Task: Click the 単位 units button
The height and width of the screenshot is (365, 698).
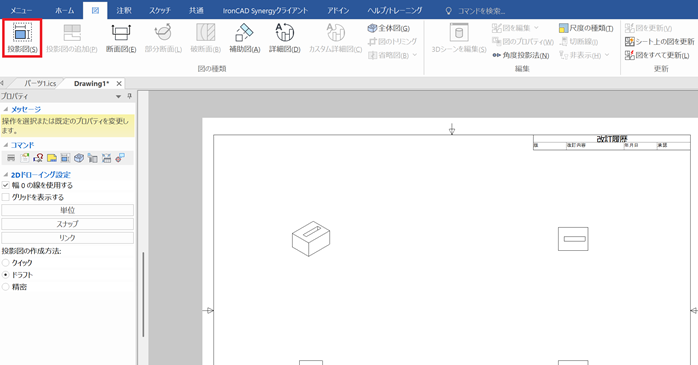Action: point(68,210)
